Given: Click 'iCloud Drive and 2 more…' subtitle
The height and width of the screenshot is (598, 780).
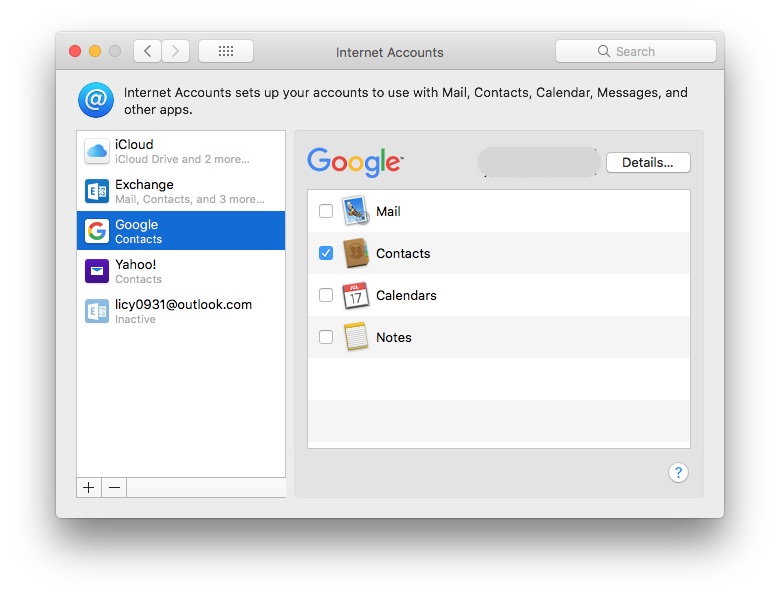Looking at the screenshot, I should (x=182, y=159).
